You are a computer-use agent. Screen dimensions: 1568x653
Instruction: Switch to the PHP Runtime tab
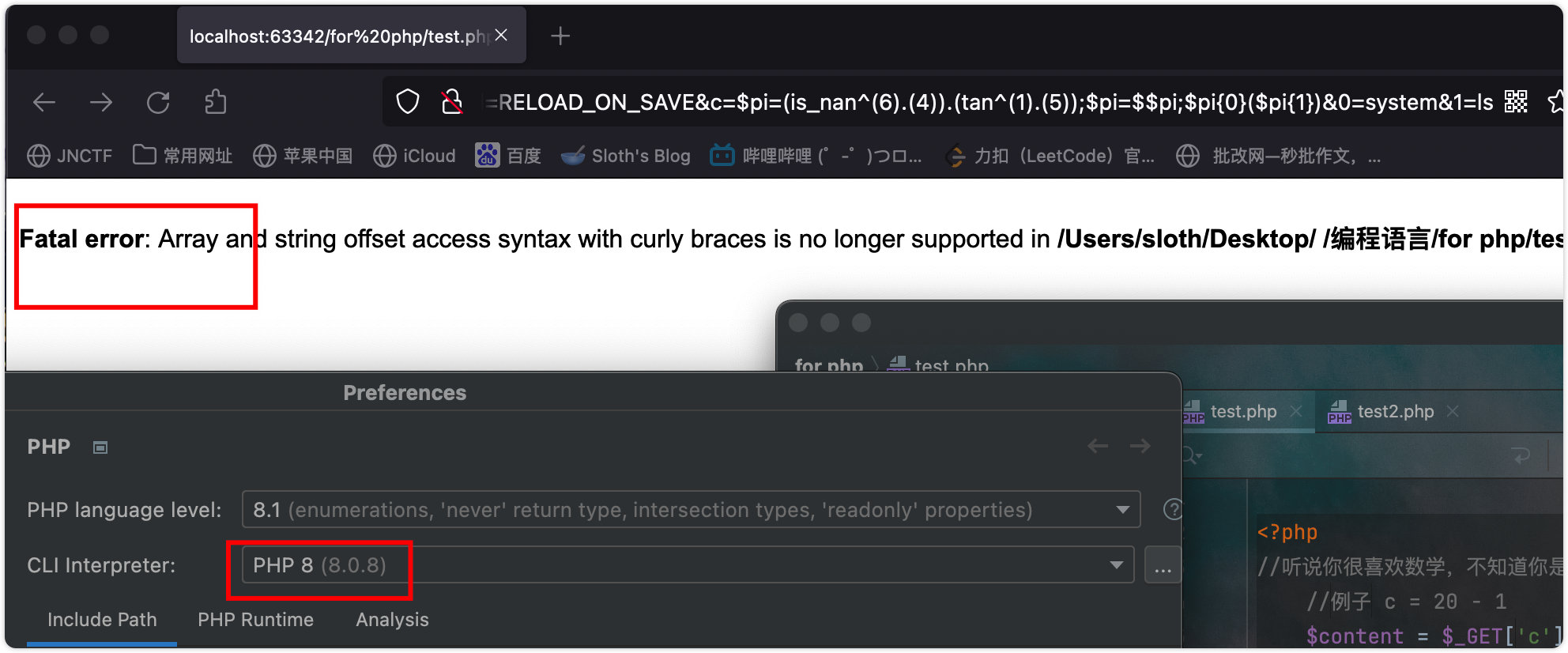(255, 620)
